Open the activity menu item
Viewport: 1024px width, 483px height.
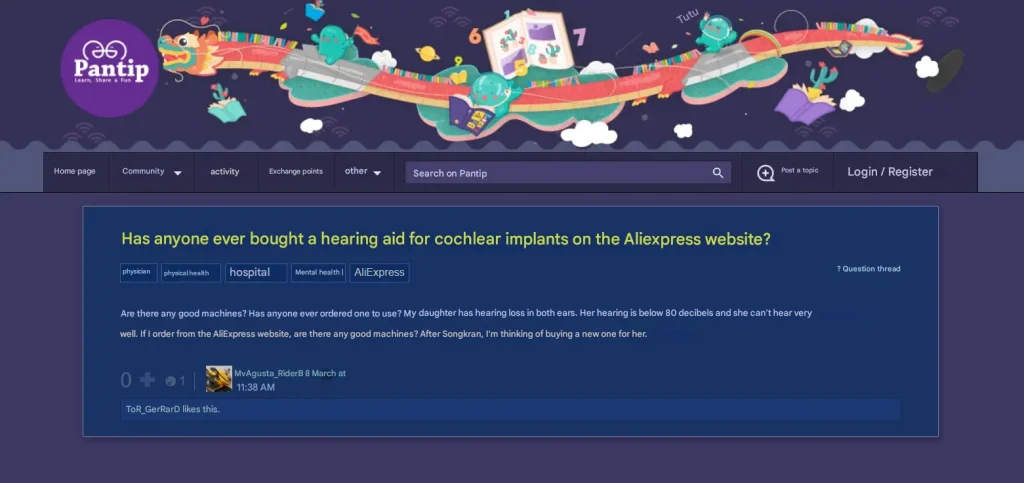[225, 172]
